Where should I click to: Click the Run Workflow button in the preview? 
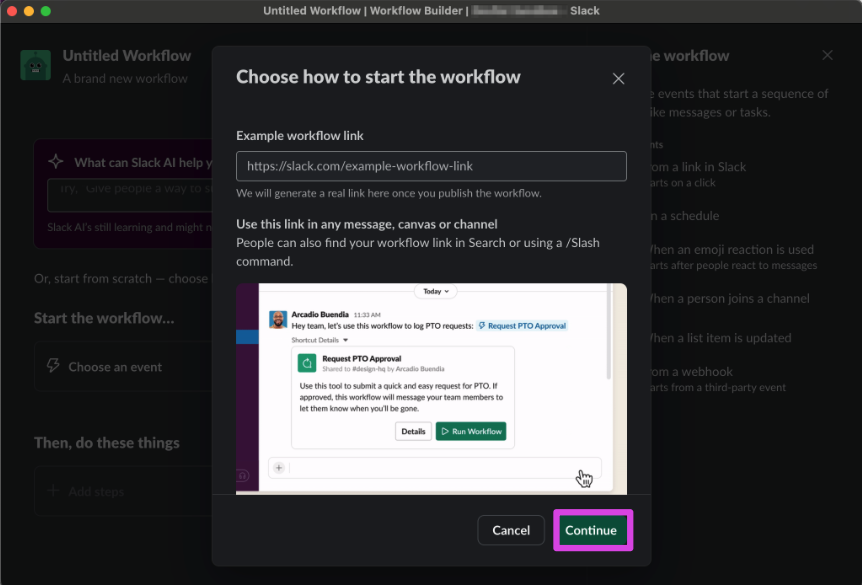click(x=475, y=432)
